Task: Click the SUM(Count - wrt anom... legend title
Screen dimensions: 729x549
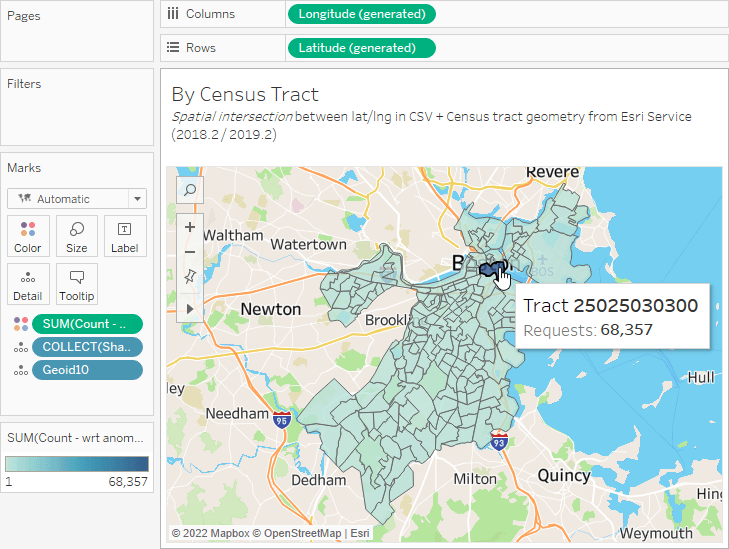Action: pyautogui.click(x=75, y=438)
